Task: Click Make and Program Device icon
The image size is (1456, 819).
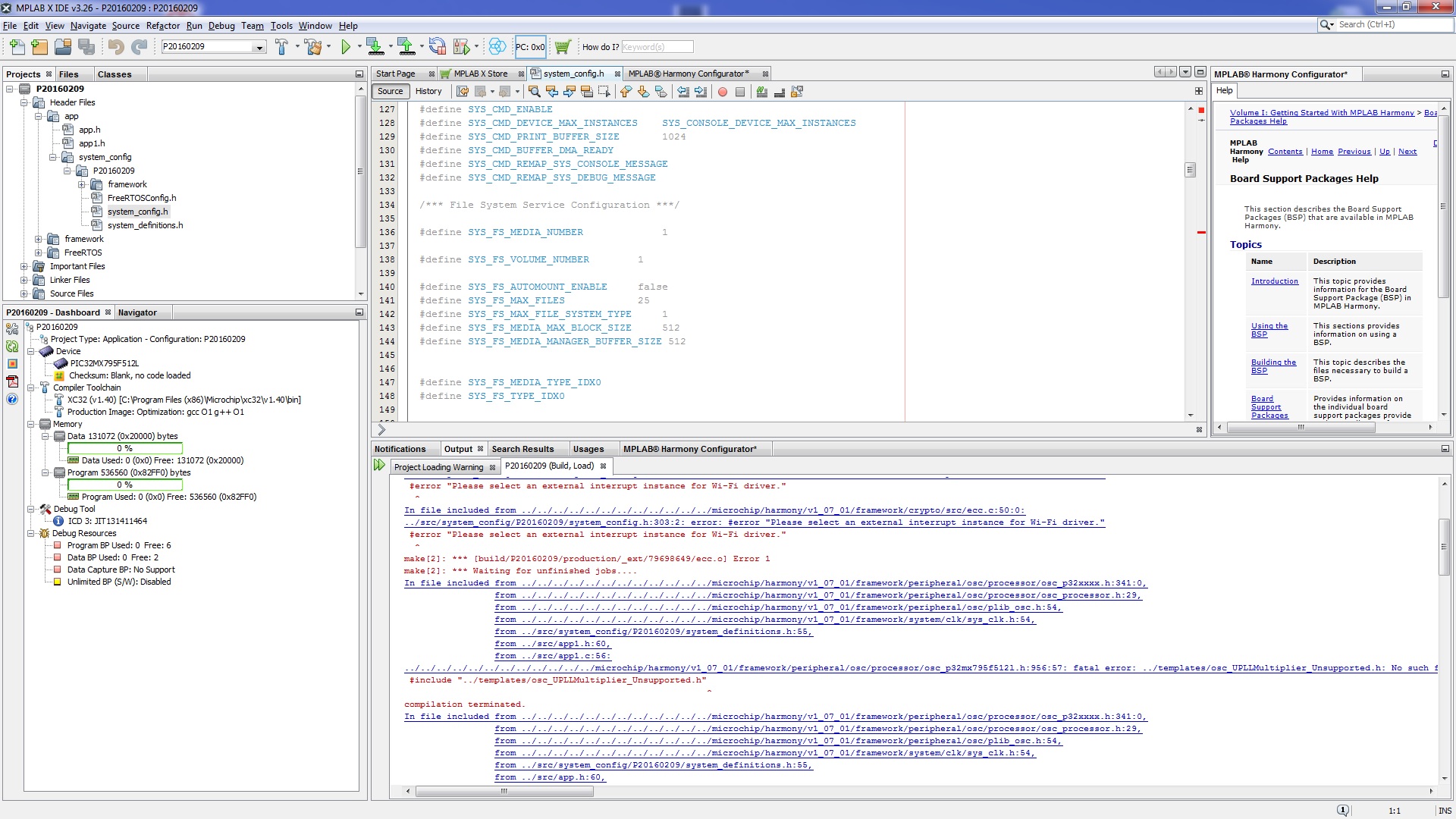Action: point(375,47)
